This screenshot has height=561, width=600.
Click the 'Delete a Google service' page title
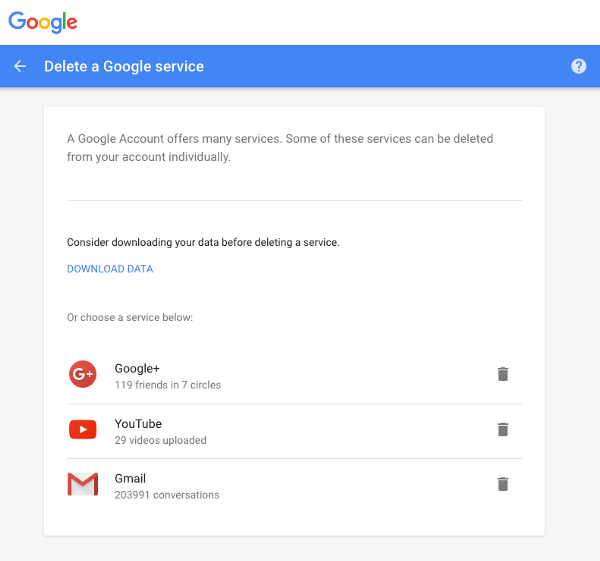124,67
